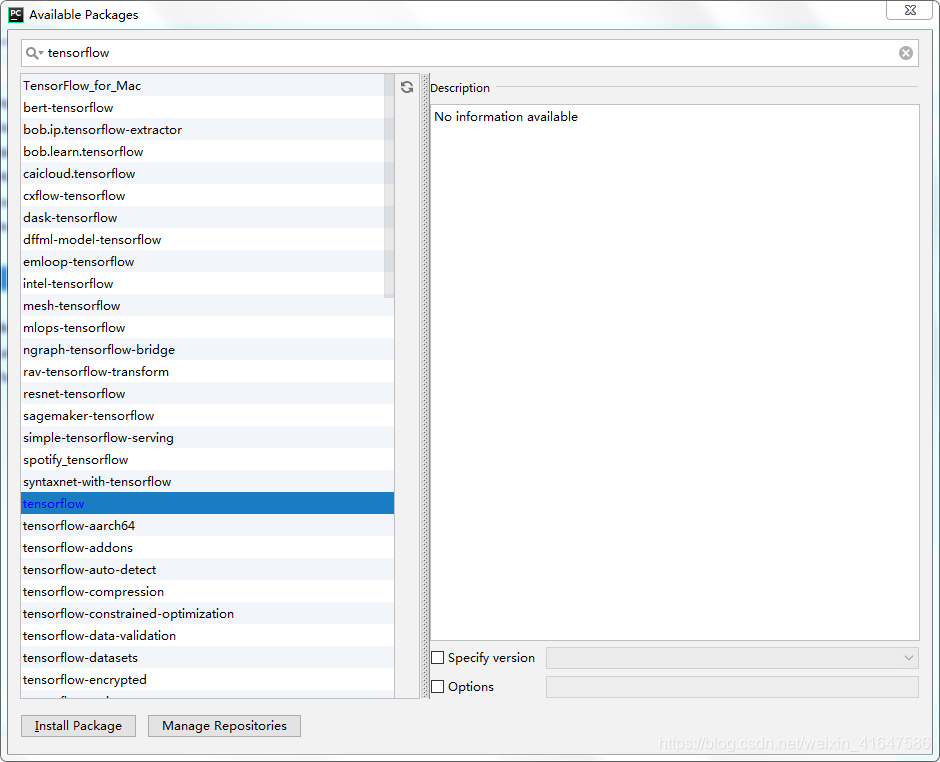The height and width of the screenshot is (762, 940).
Task: Select tensorflow-datasets package
Action: coord(207,657)
